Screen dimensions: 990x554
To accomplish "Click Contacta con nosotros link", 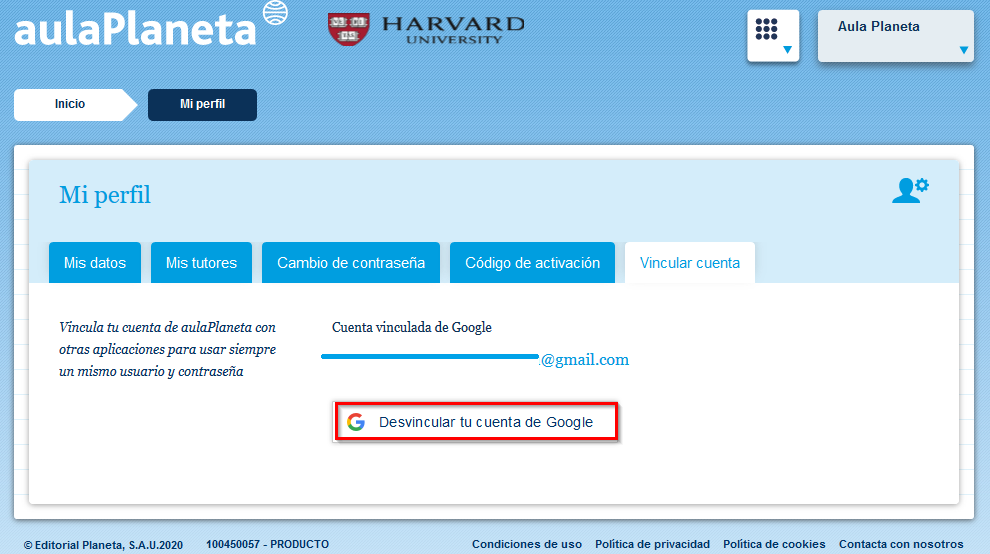I will pos(901,544).
